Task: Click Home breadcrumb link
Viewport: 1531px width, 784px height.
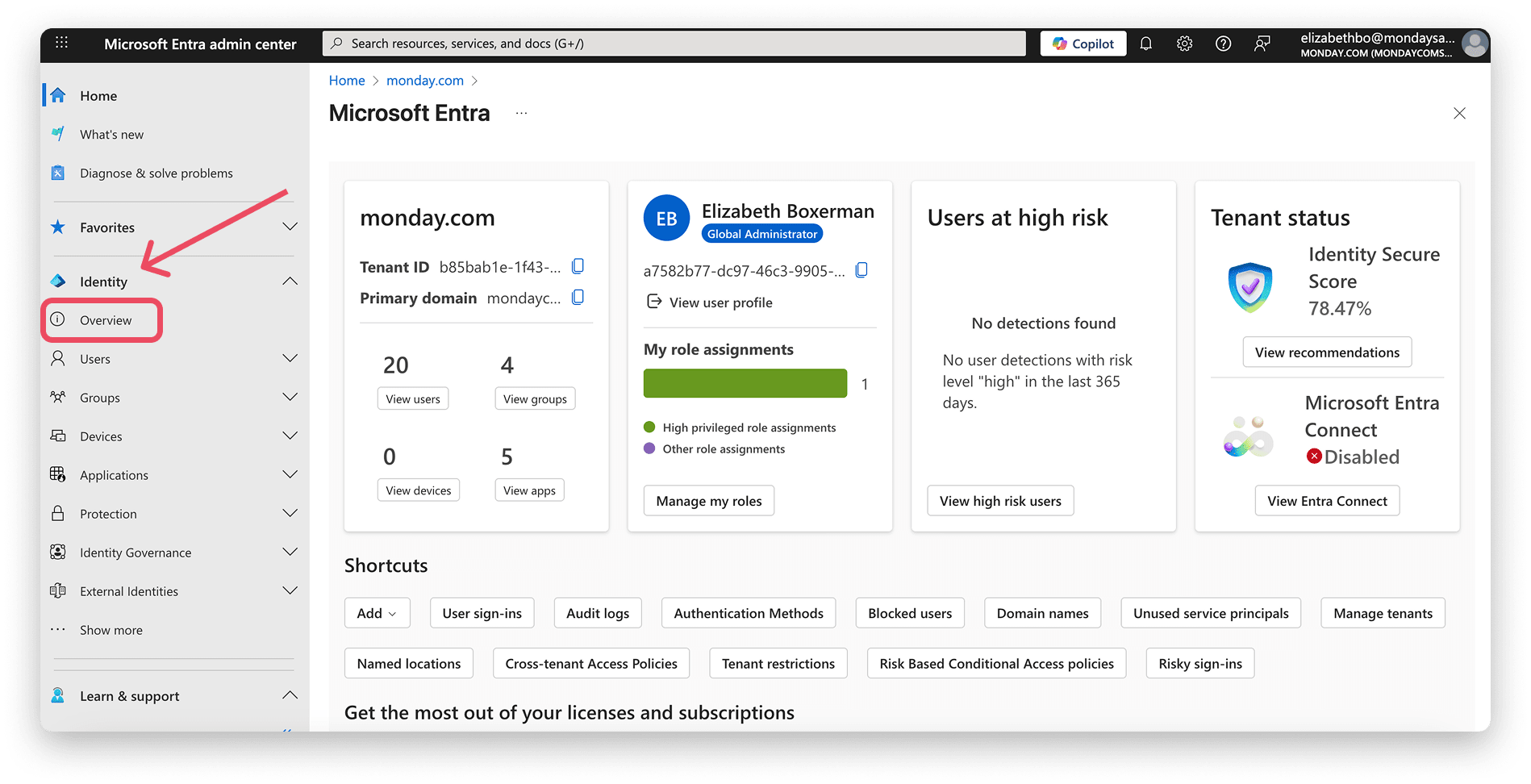Action: pos(347,81)
